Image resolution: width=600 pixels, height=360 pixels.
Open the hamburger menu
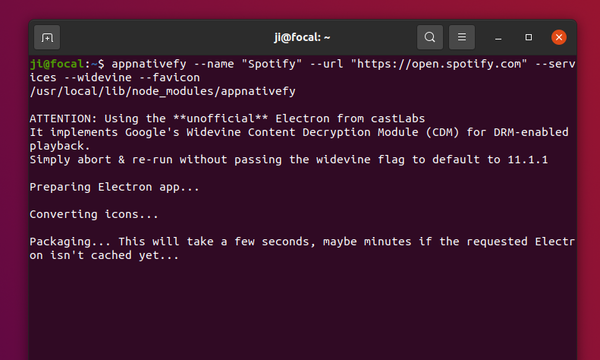(x=462, y=37)
